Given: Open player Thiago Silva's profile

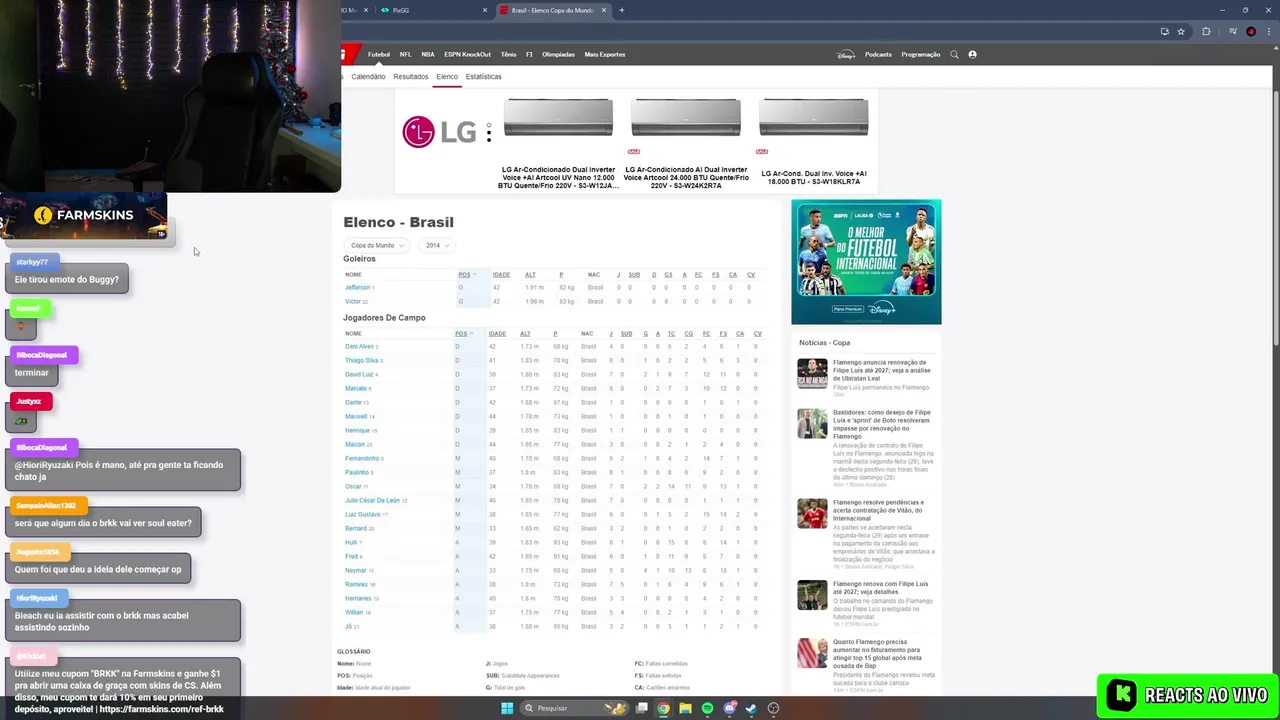Looking at the screenshot, I should click(x=362, y=360).
